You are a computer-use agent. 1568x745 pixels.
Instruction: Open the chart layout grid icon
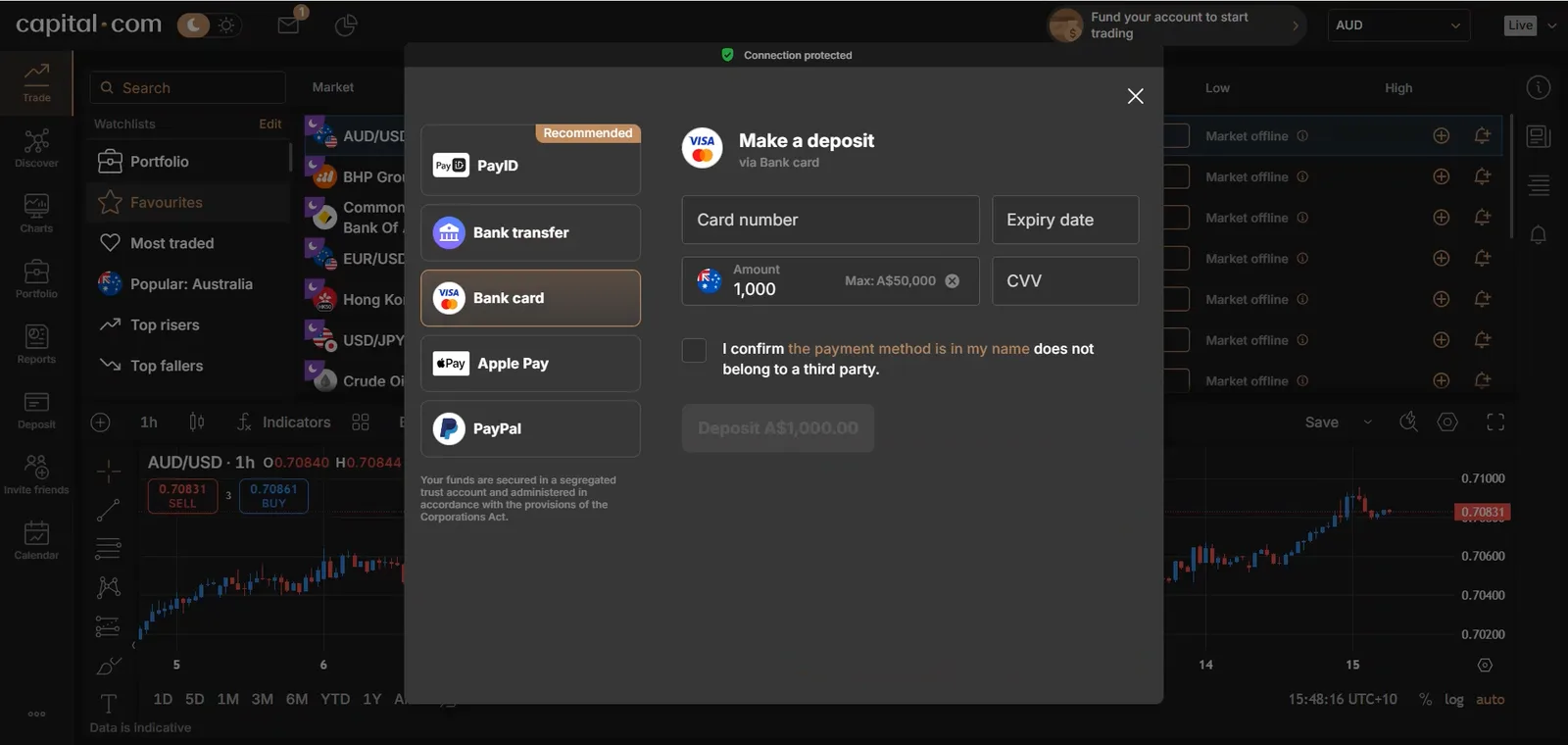361,422
